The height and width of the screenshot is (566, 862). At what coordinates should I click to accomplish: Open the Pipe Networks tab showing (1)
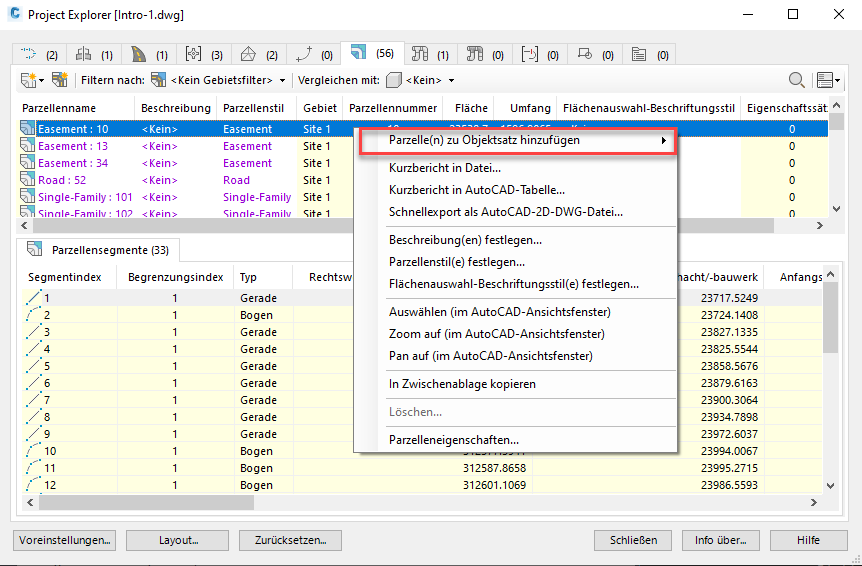tap(430, 54)
